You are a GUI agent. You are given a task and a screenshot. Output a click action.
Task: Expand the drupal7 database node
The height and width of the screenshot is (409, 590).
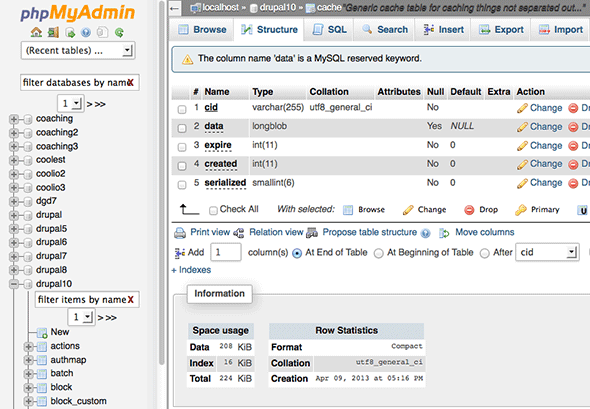(x=14, y=257)
